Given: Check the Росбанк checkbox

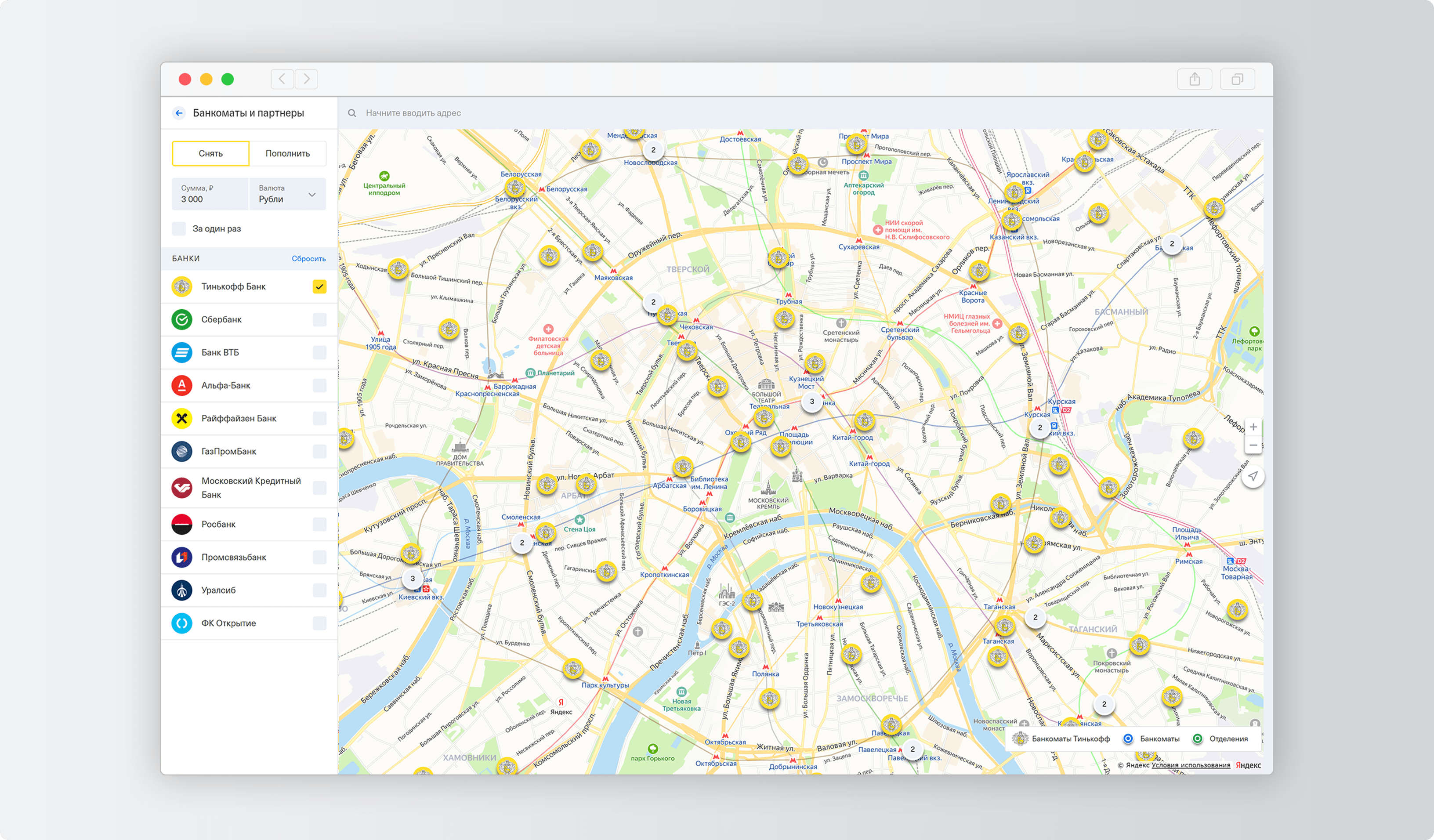Looking at the screenshot, I should pos(320,524).
